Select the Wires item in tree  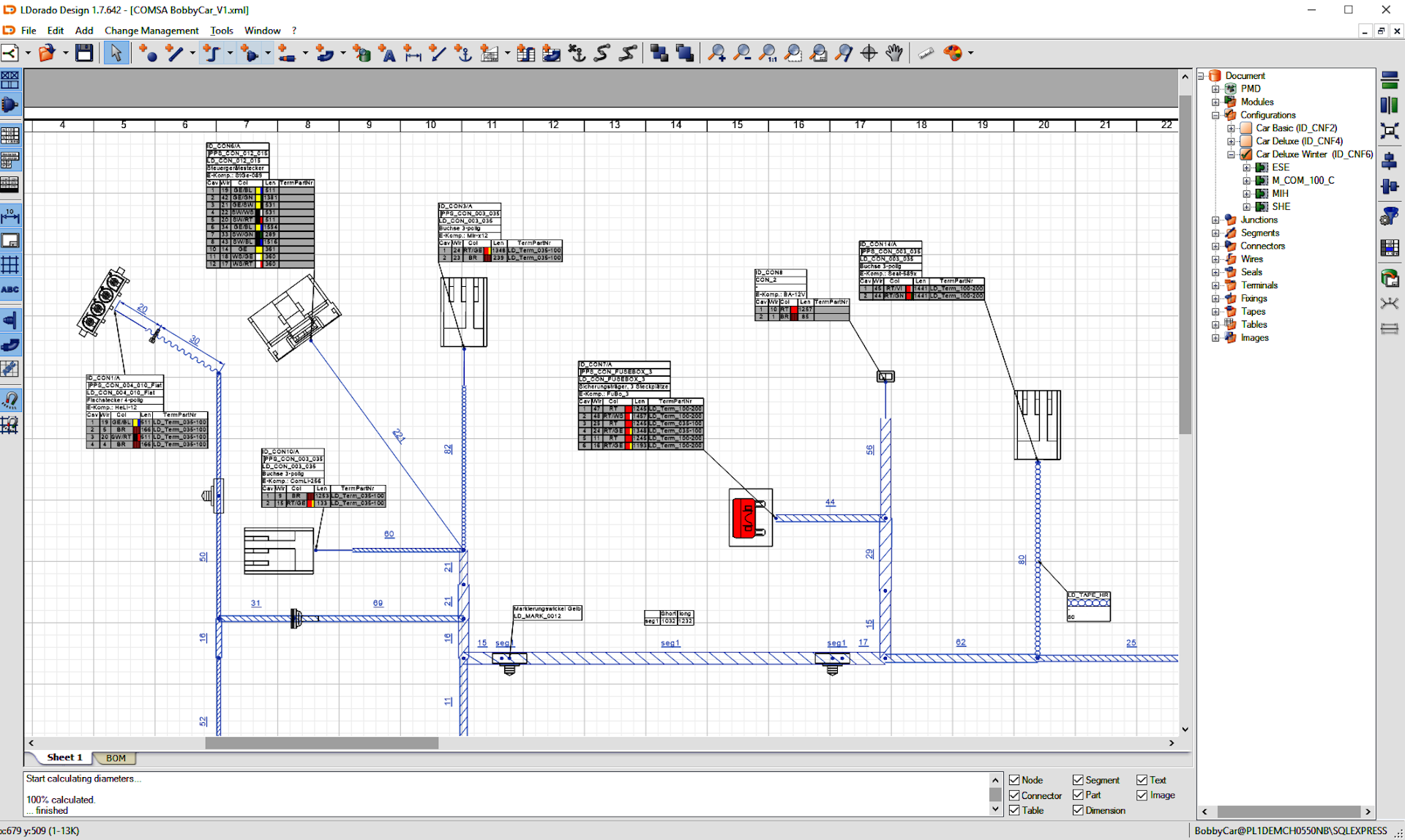click(x=1251, y=259)
